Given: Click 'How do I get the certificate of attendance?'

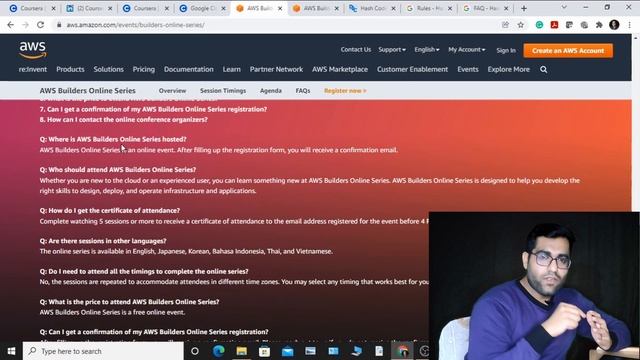Looking at the screenshot, I should pyautogui.click(x=109, y=211).
